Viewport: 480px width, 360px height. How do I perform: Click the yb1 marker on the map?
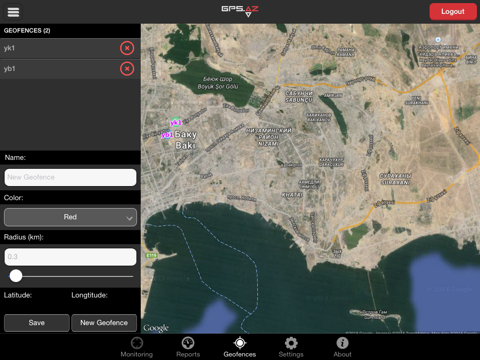[x=167, y=135]
